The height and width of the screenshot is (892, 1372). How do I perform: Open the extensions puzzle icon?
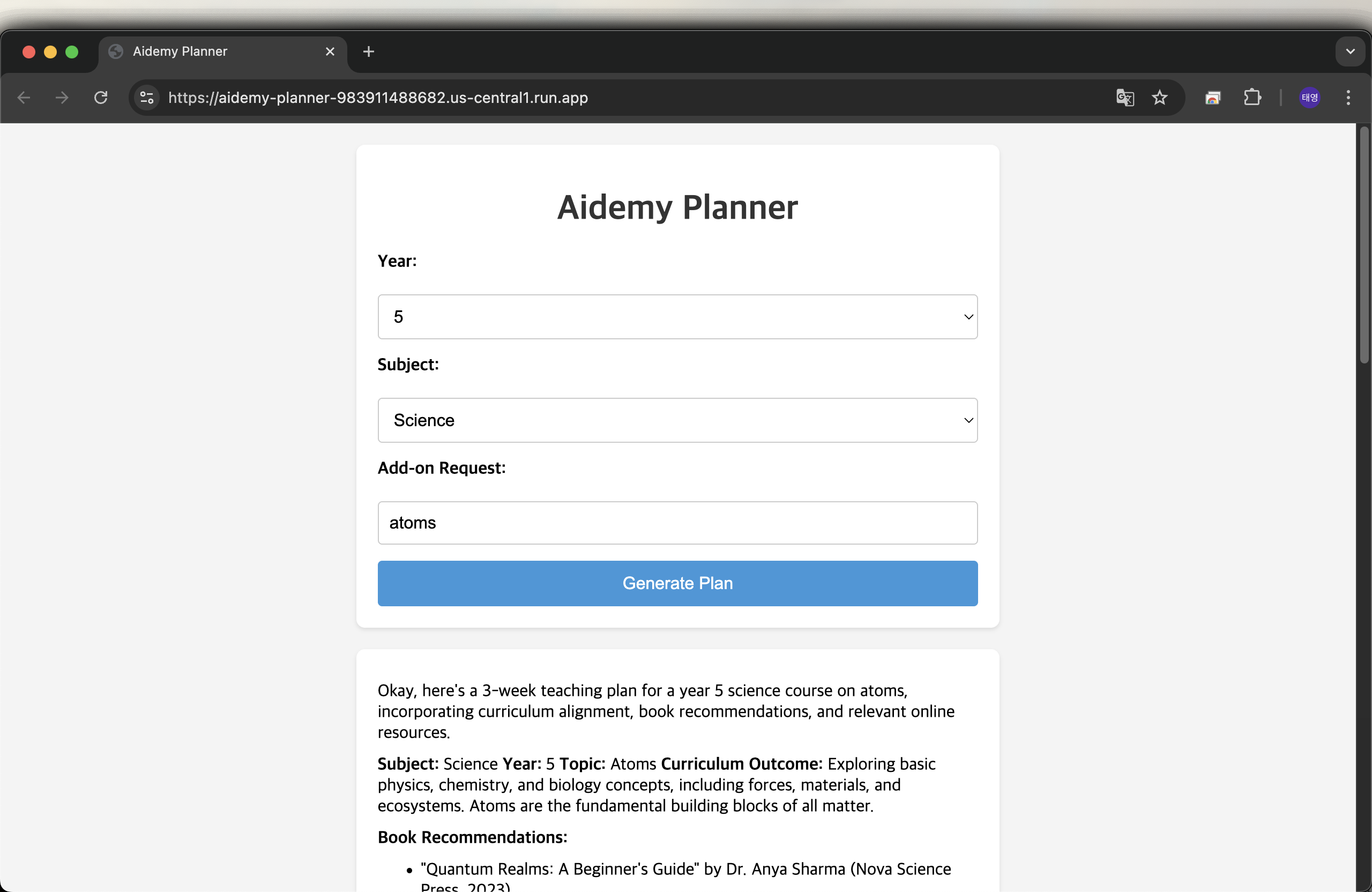tap(1251, 98)
